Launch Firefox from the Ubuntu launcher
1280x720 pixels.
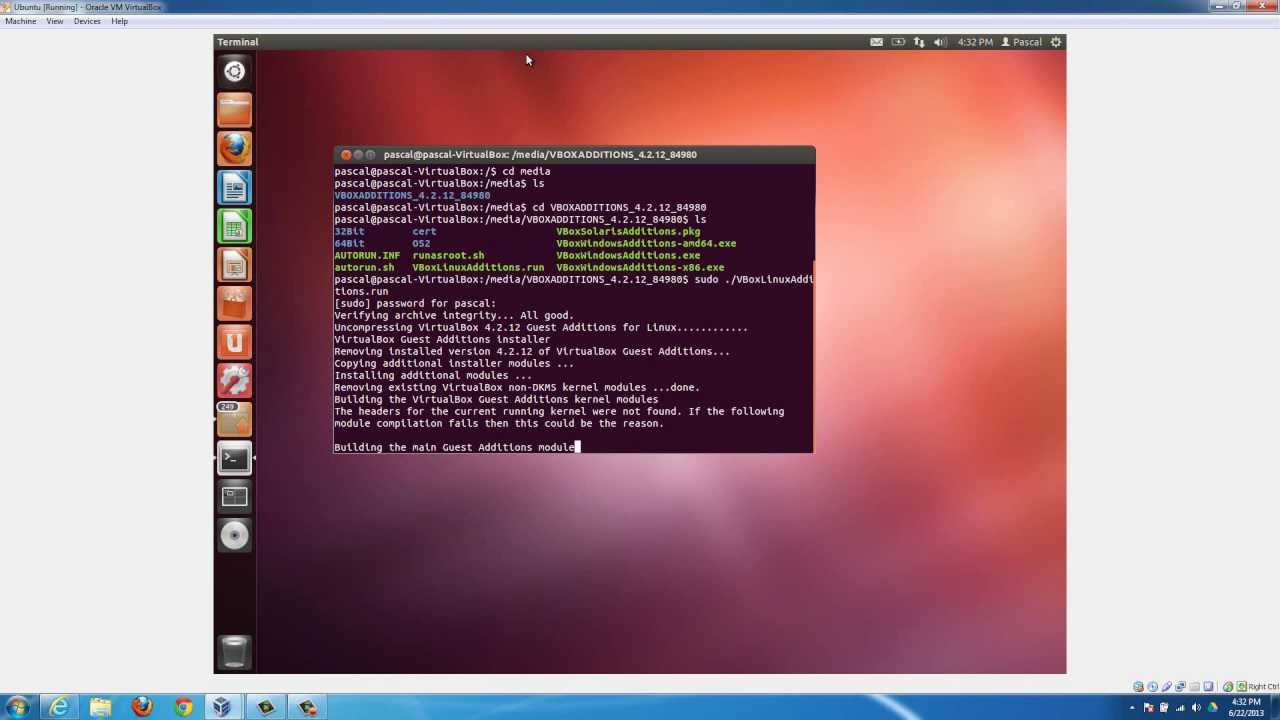coord(234,149)
